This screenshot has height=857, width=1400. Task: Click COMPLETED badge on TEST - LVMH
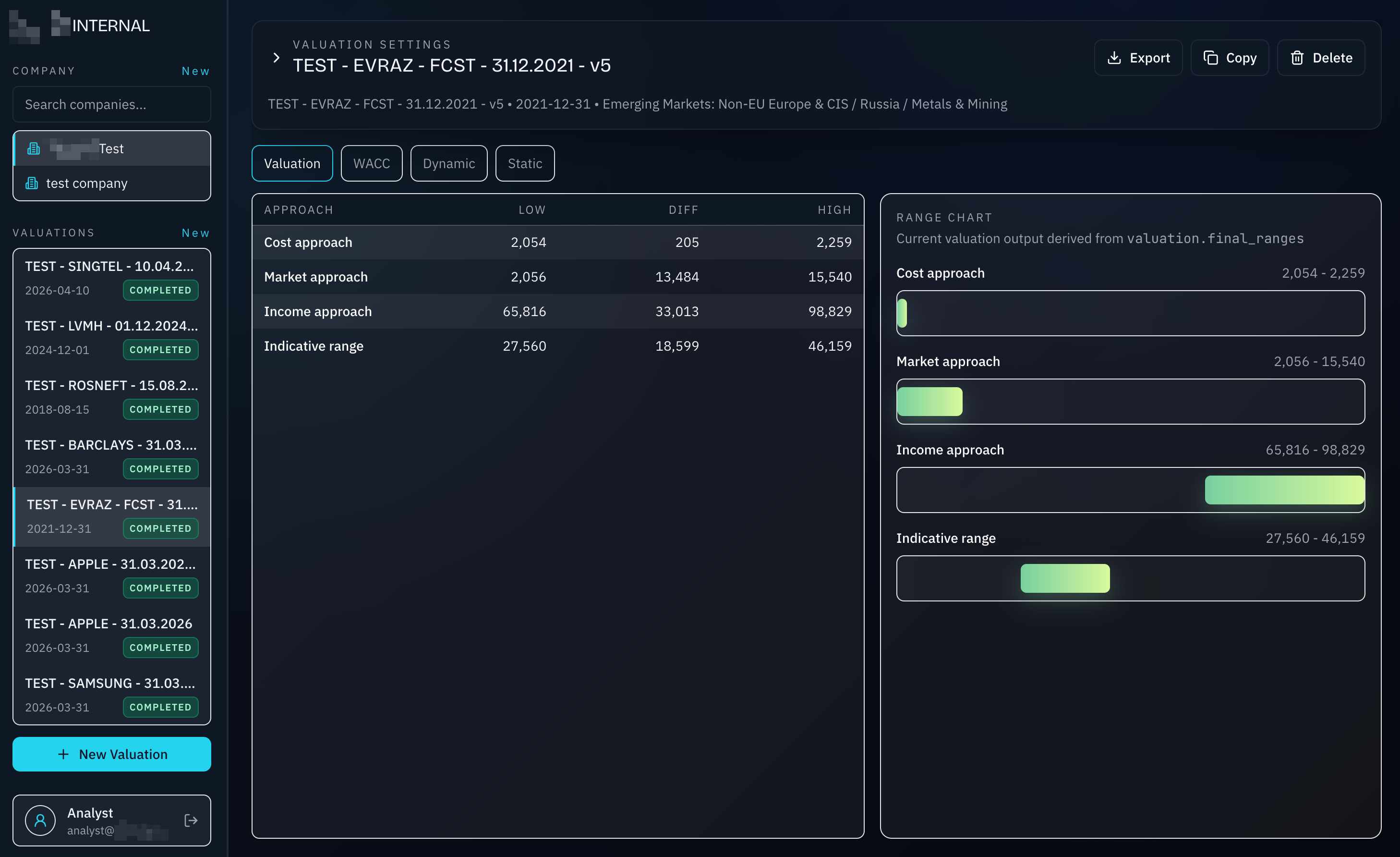[160, 350]
